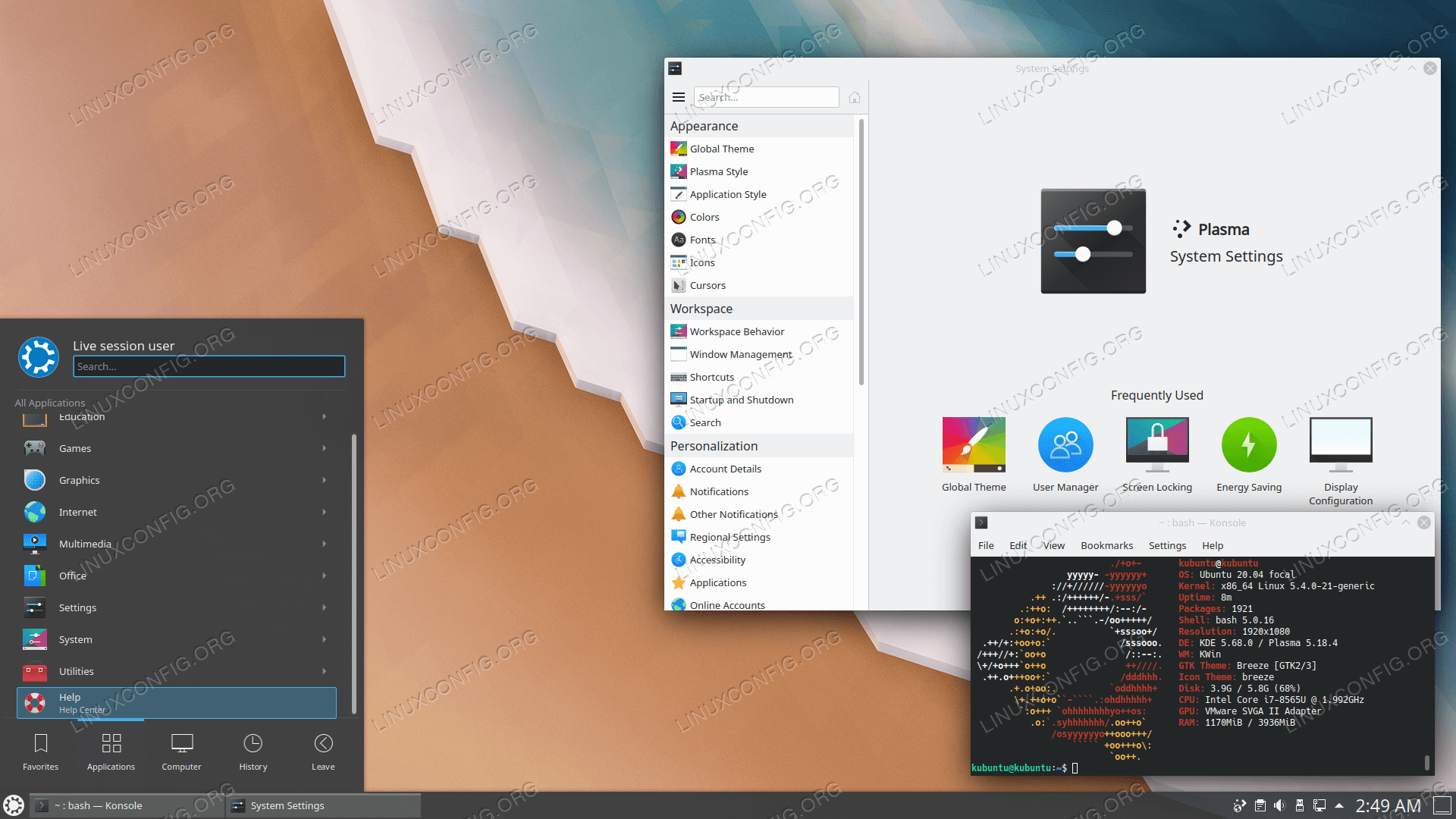Viewport: 1456px width, 819px height.
Task: Open Notifications settings entry
Action: (x=758, y=491)
